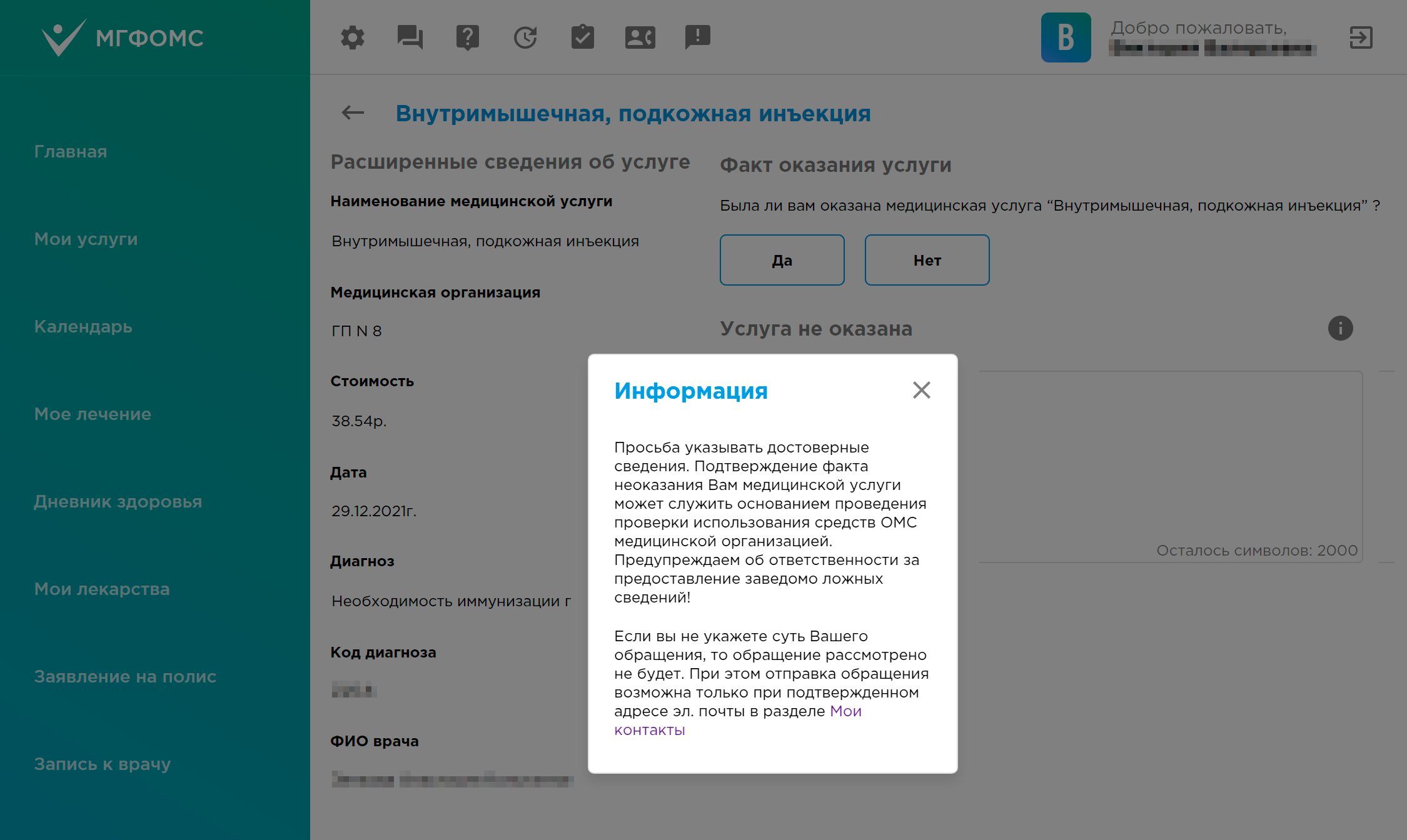1407x840 pixels.
Task: Open the settings gear icon
Action: pyautogui.click(x=353, y=37)
